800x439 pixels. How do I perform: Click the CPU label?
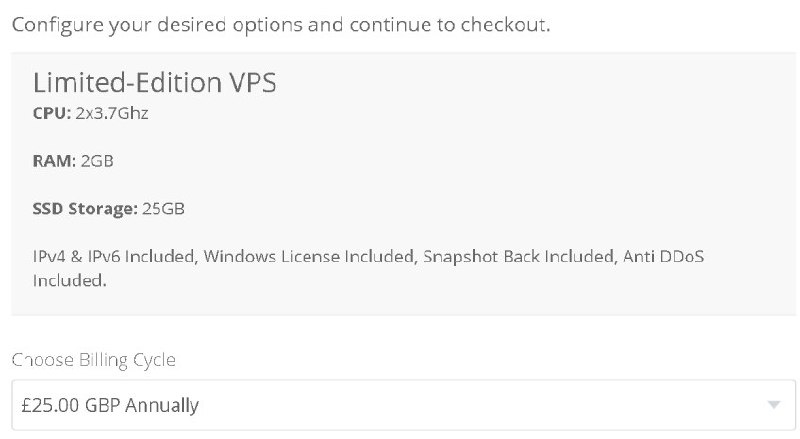(x=52, y=114)
